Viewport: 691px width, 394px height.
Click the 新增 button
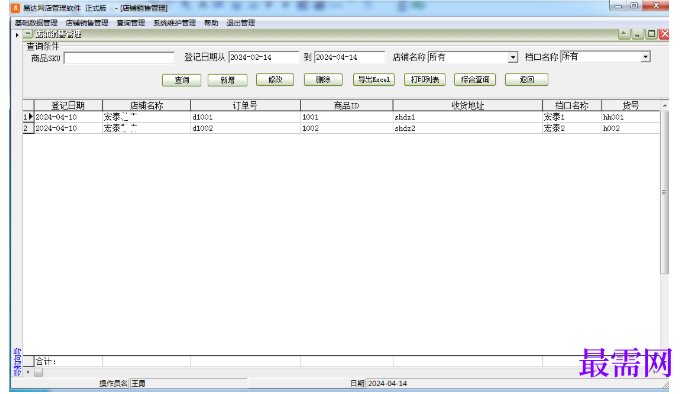coord(227,80)
